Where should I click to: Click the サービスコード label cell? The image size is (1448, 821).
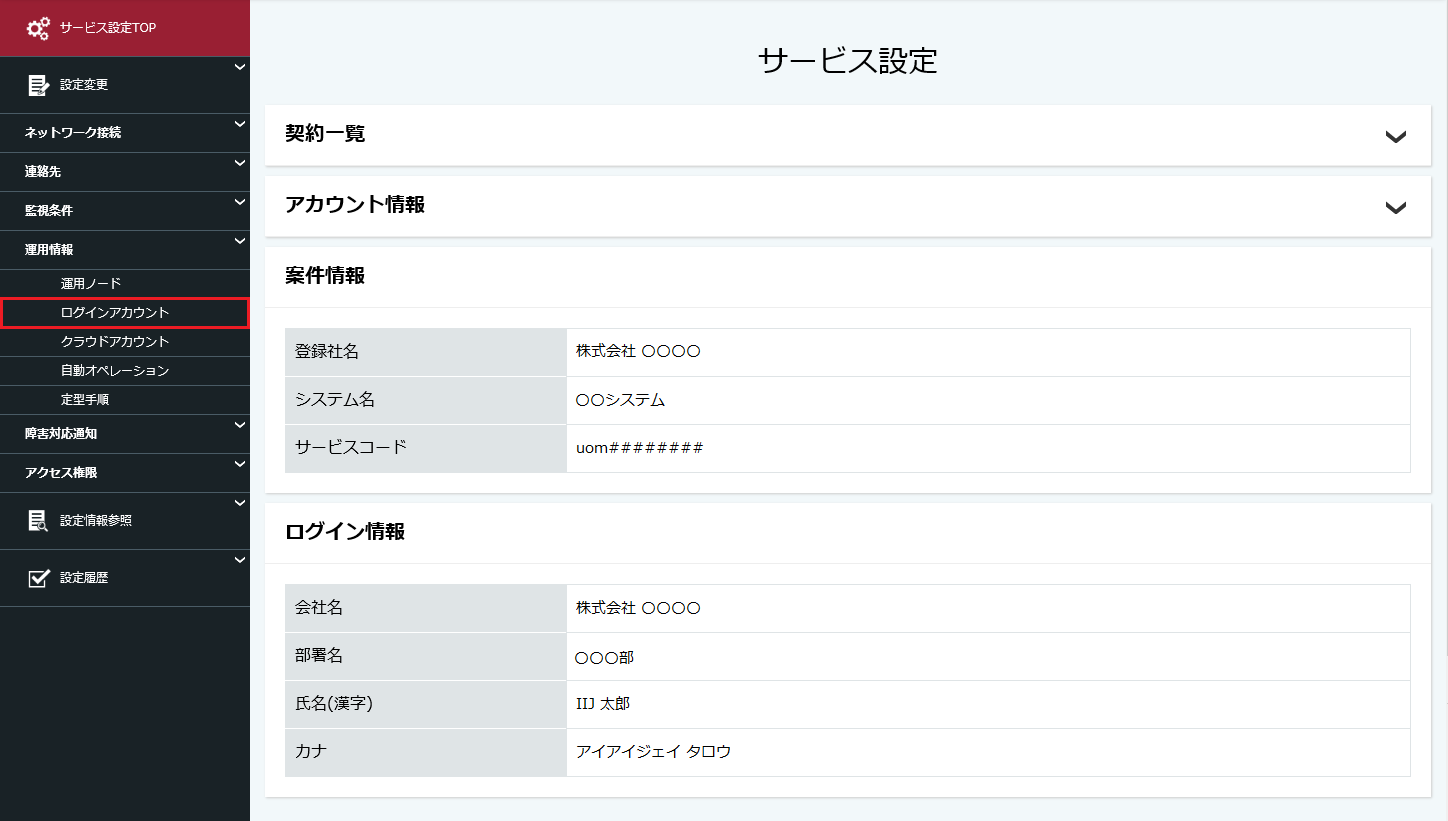[x=426, y=448]
